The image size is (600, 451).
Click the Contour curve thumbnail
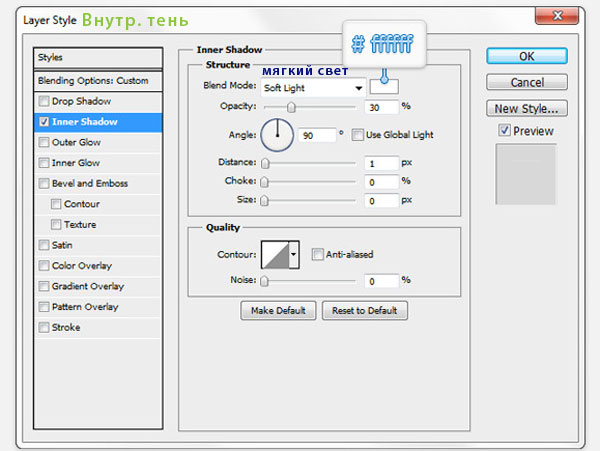tap(274, 255)
